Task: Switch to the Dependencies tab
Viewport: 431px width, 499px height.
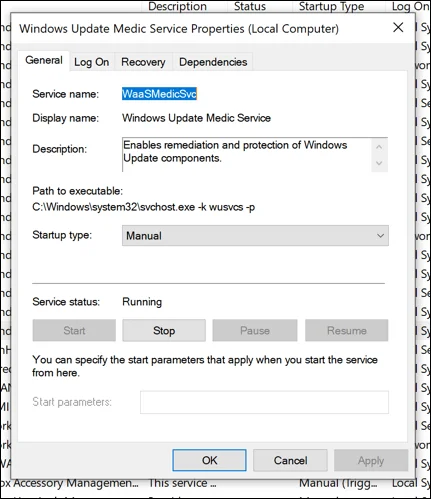Action: 213,62
